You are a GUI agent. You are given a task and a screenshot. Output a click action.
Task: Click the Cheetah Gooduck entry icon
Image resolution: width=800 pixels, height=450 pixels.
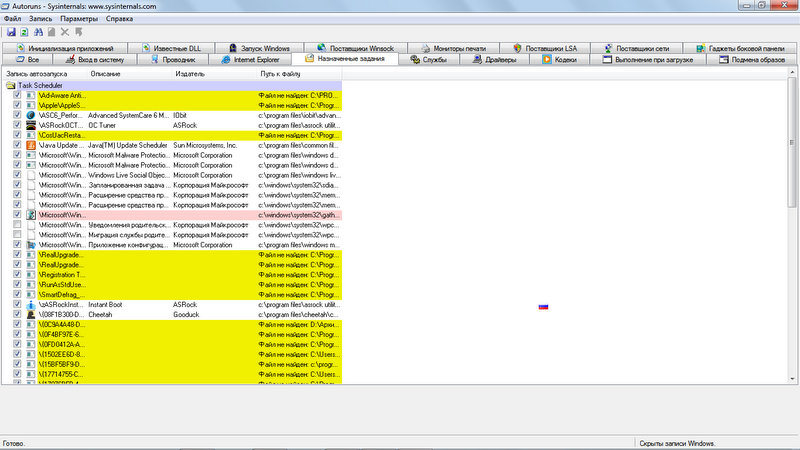point(31,314)
